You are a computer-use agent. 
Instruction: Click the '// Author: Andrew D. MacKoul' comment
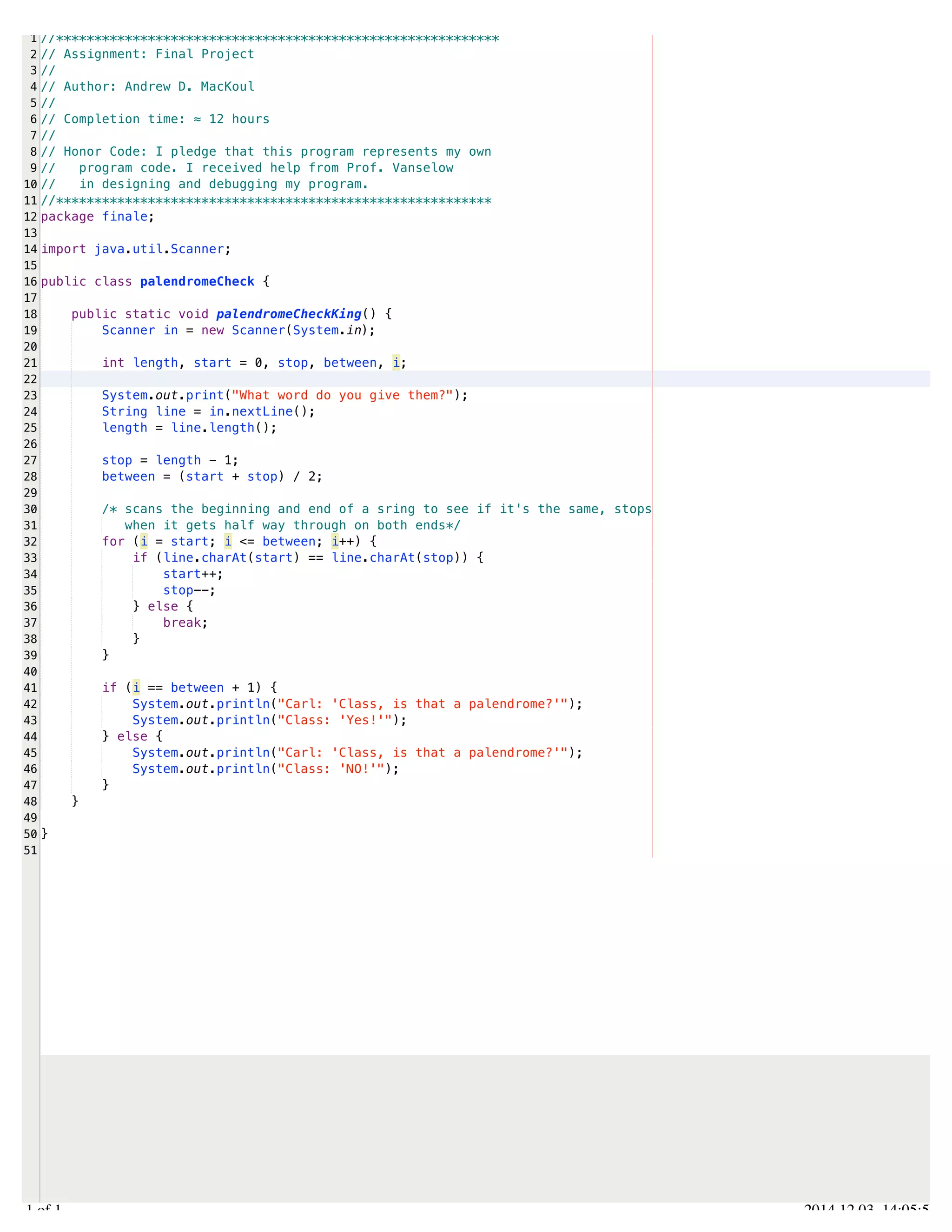click(148, 87)
